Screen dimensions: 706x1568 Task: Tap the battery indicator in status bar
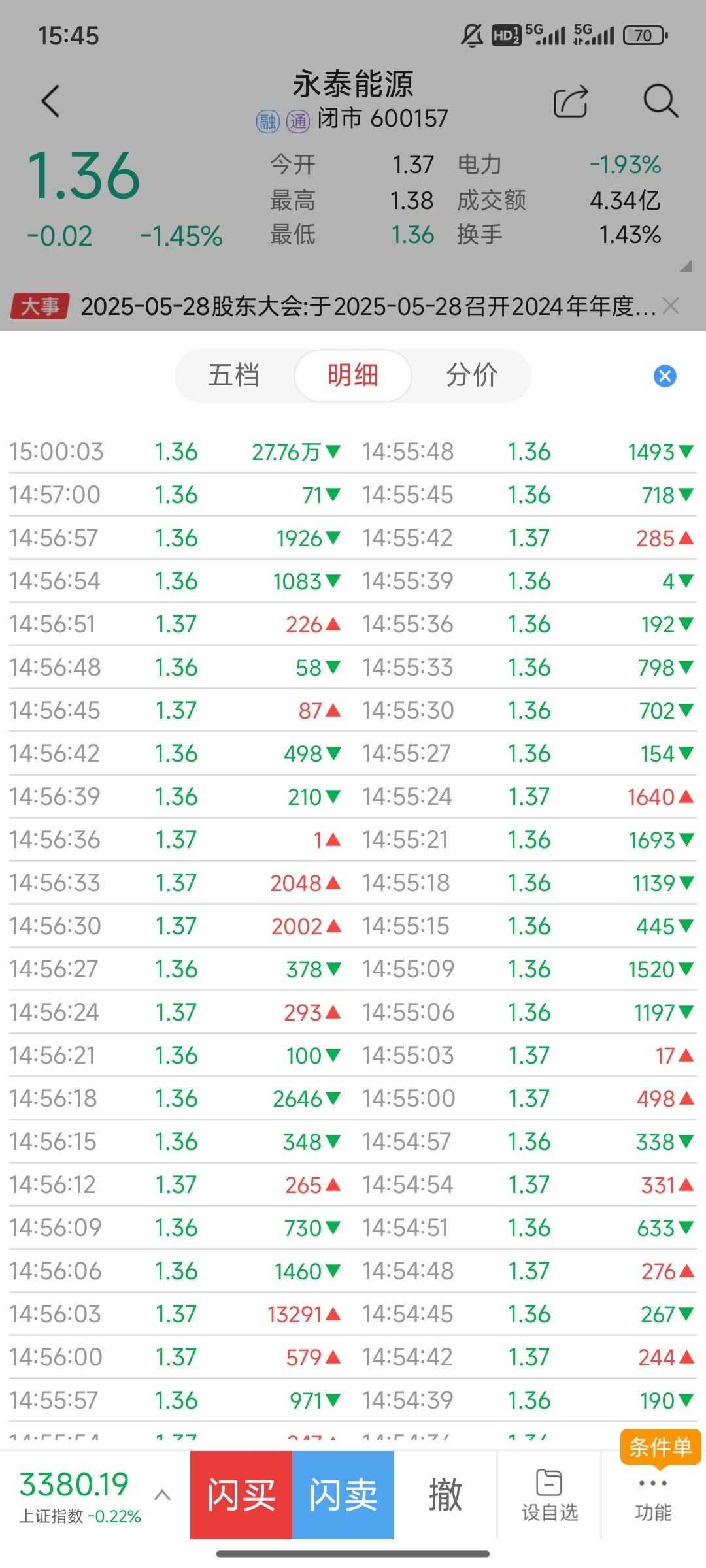coord(645,35)
